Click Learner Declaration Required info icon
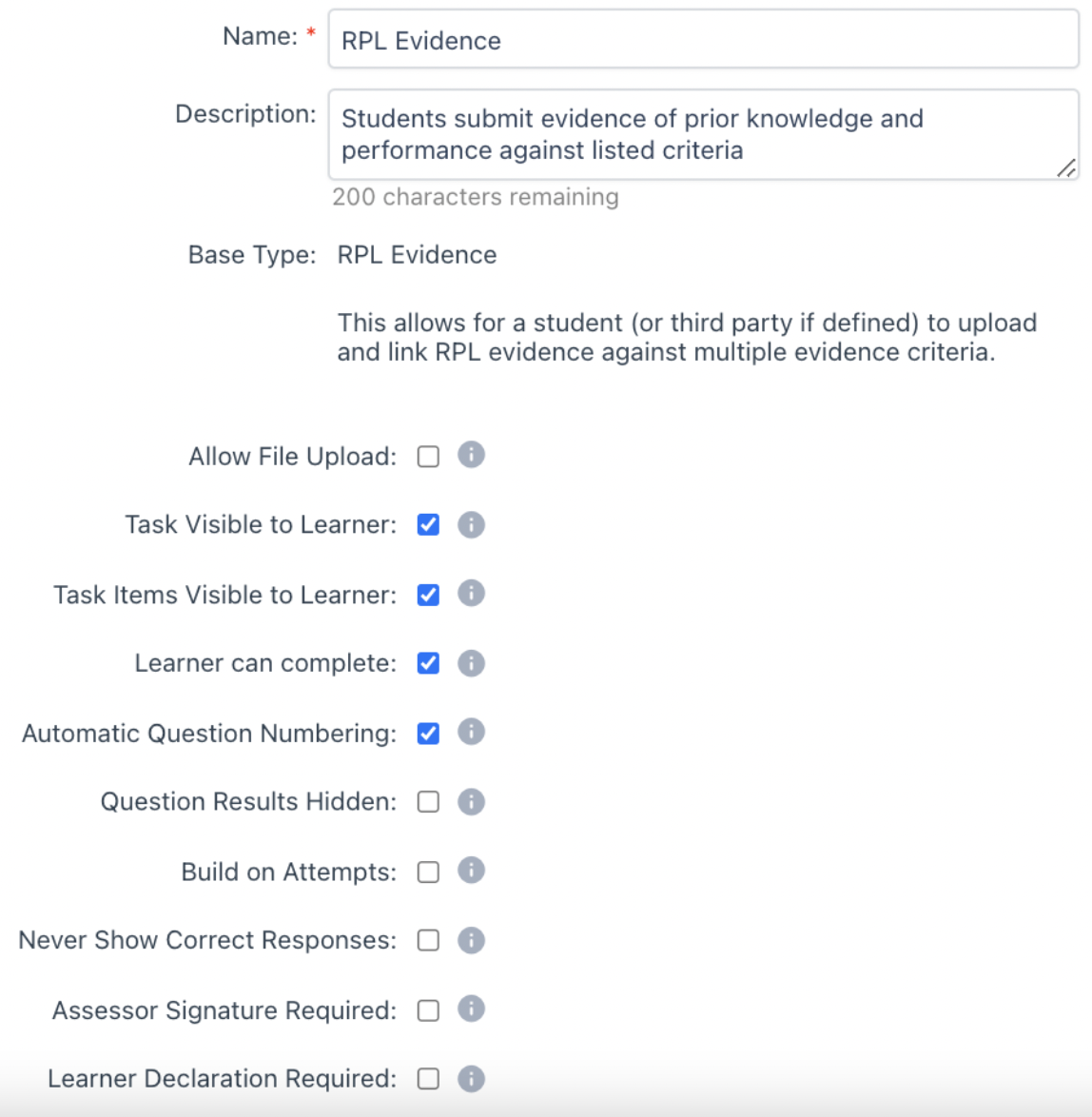 471,1079
